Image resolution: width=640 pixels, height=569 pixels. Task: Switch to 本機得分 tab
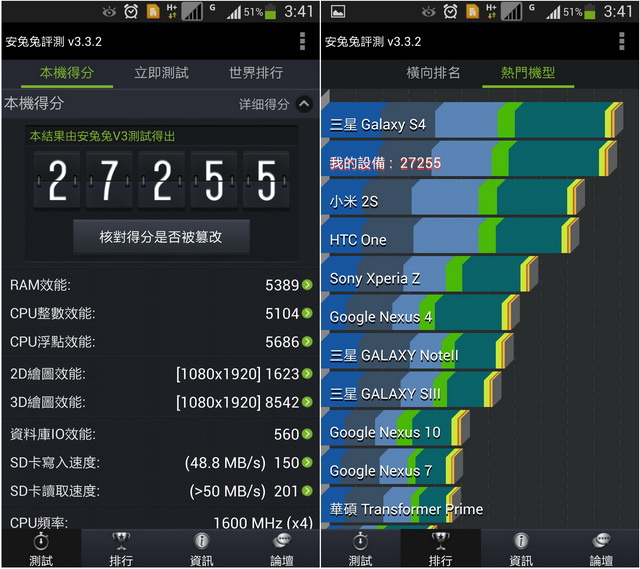tap(67, 73)
